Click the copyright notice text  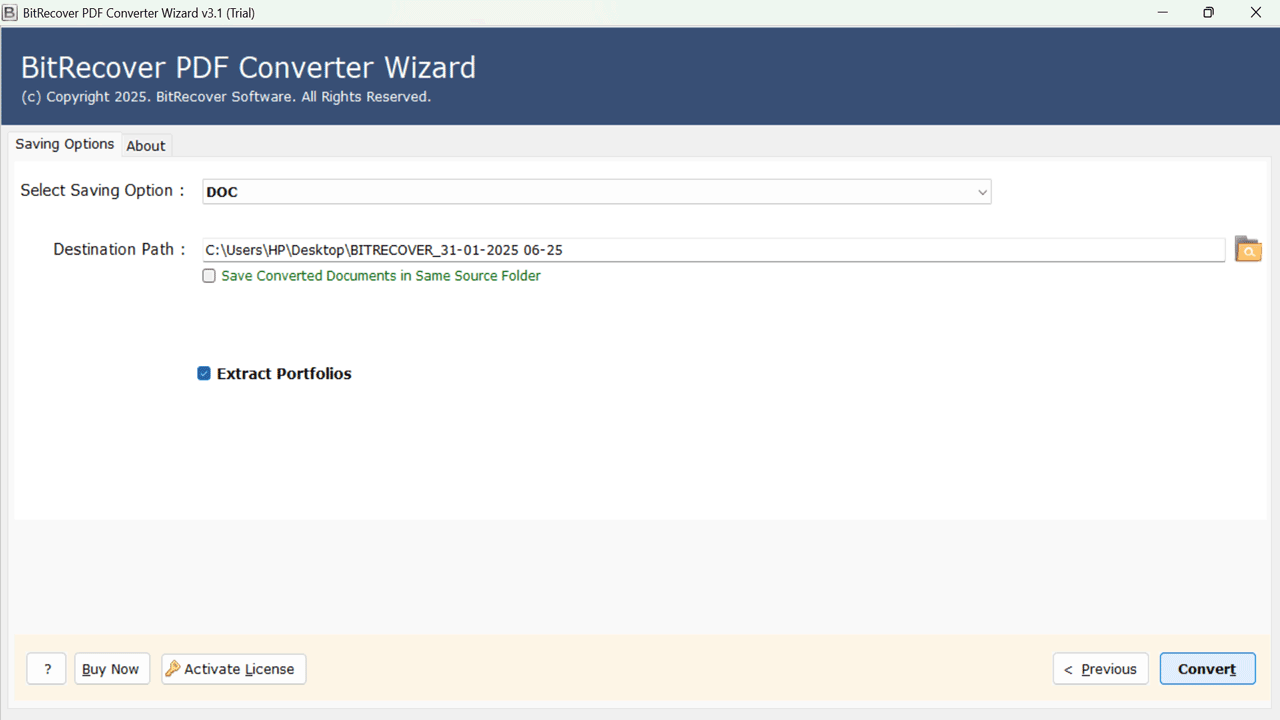226,97
